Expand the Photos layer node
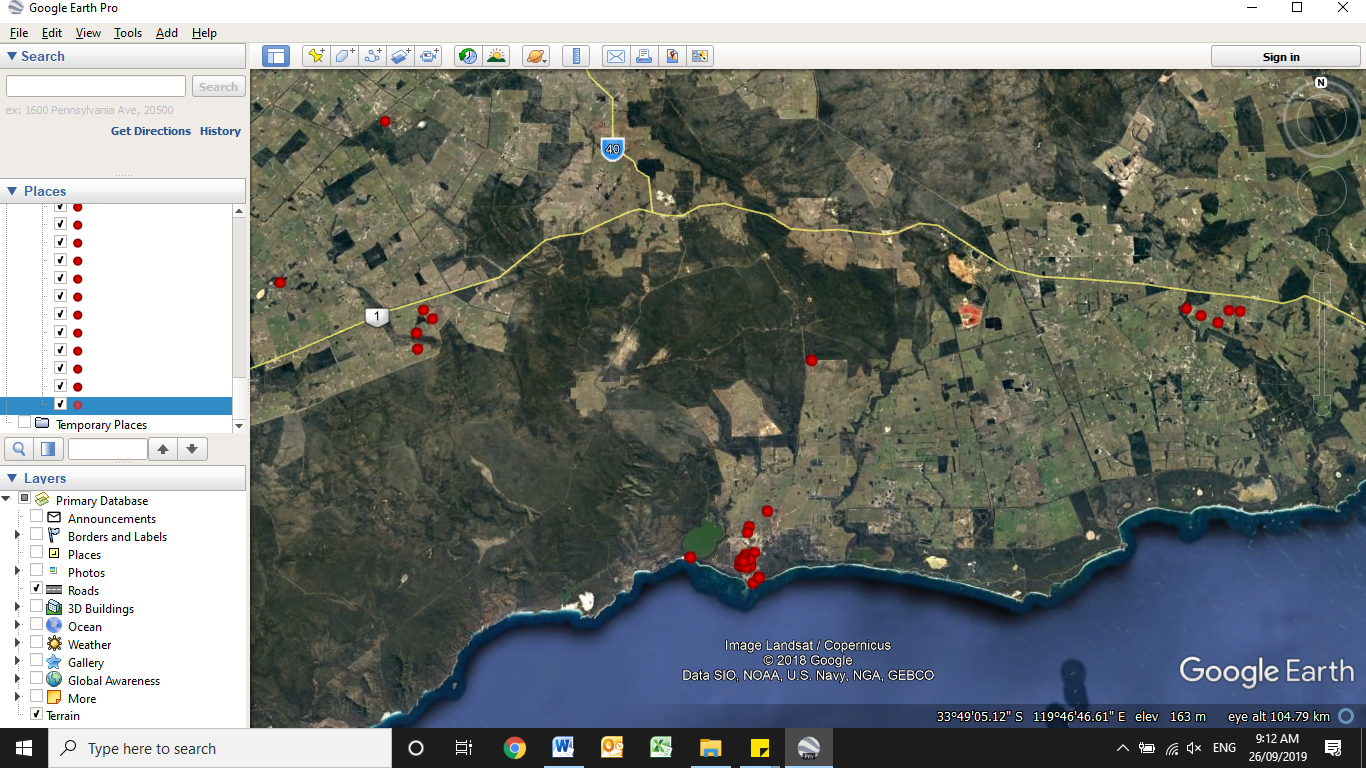The image size is (1366, 768). click(17, 572)
